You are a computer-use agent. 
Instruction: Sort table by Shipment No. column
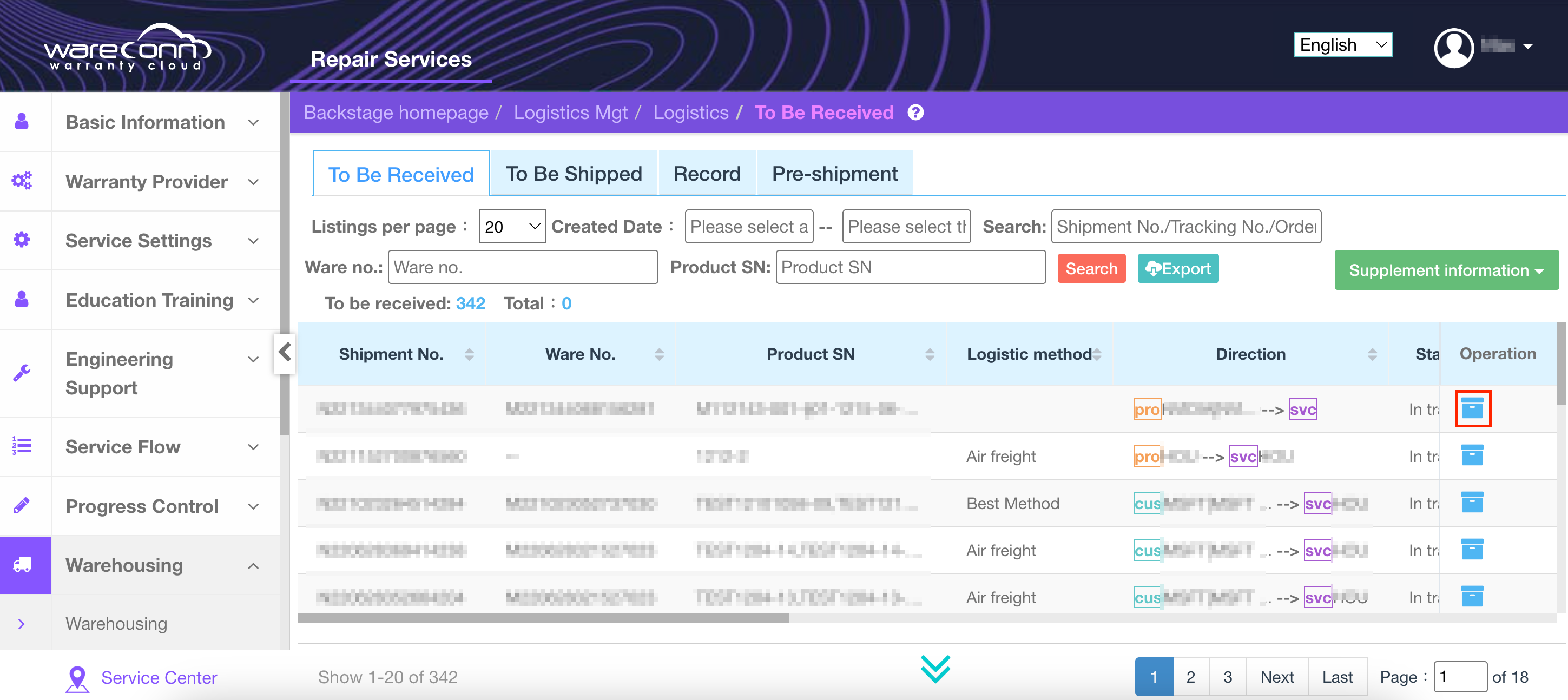point(469,354)
